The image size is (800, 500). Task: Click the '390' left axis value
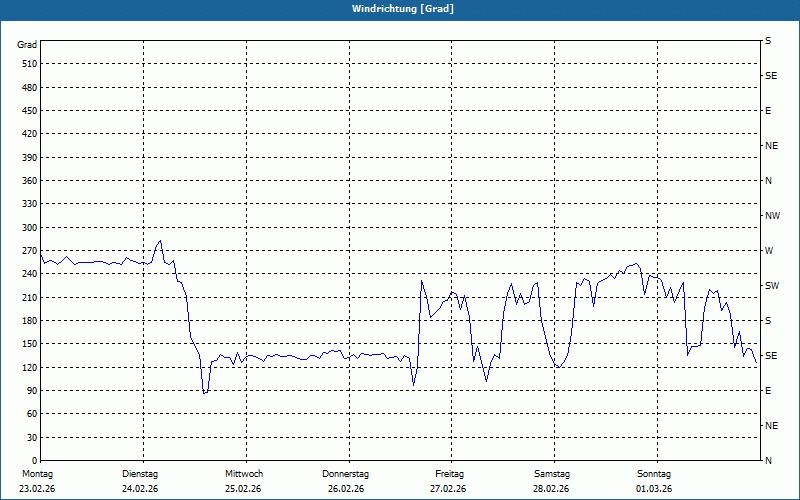pos(30,158)
